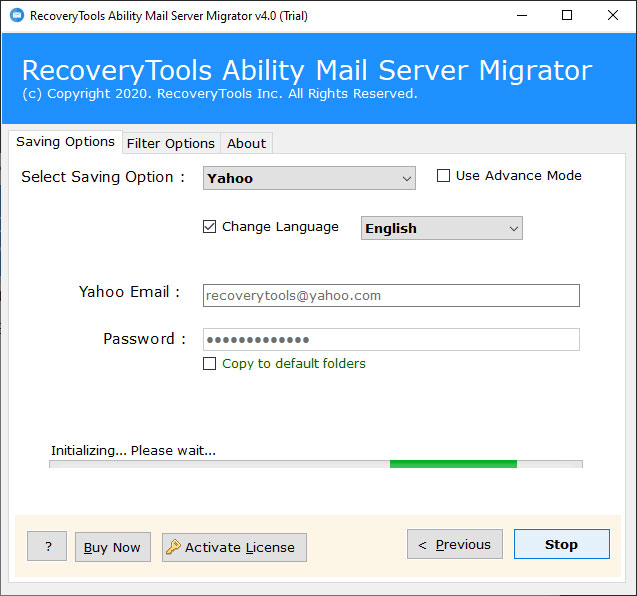Close the Migrator window
The height and width of the screenshot is (596, 637).
pyautogui.click(x=613, y=15)
